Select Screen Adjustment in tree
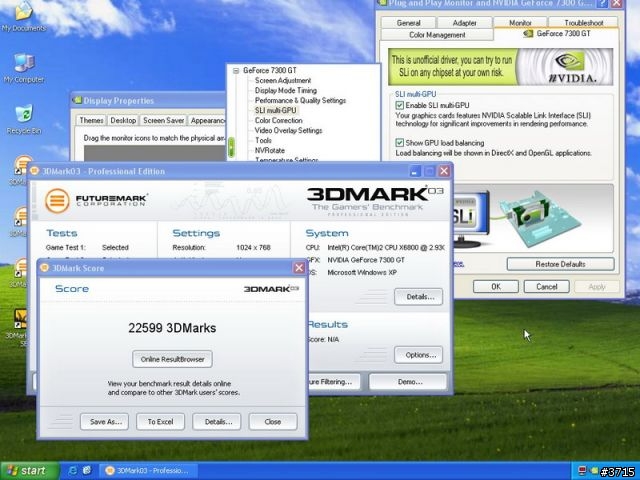Screen dimensions: 640x480 point(282,80)
